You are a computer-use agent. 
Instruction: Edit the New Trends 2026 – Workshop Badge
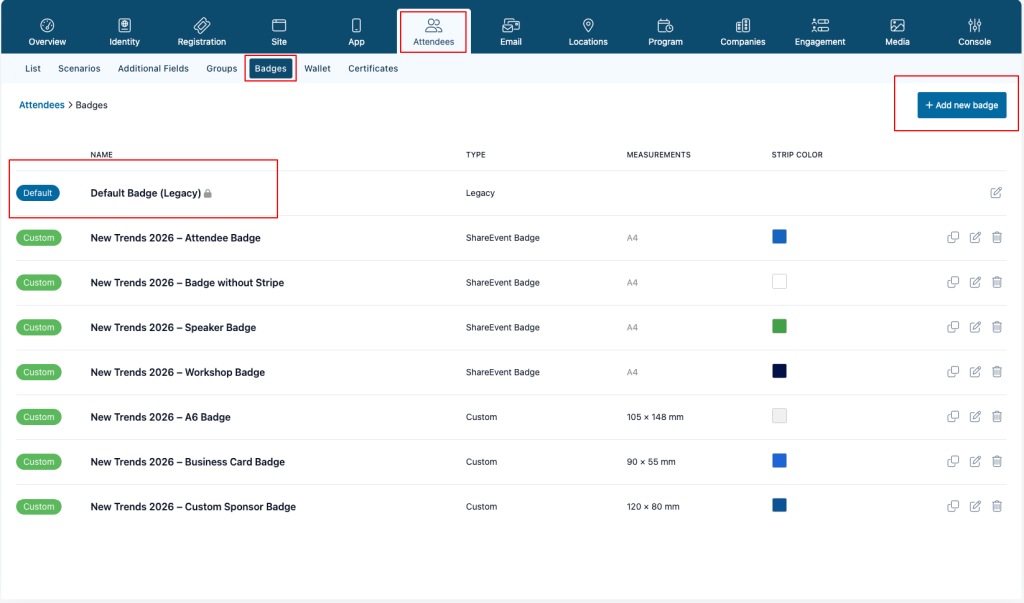pyautogui.click(x=975, y=372)
